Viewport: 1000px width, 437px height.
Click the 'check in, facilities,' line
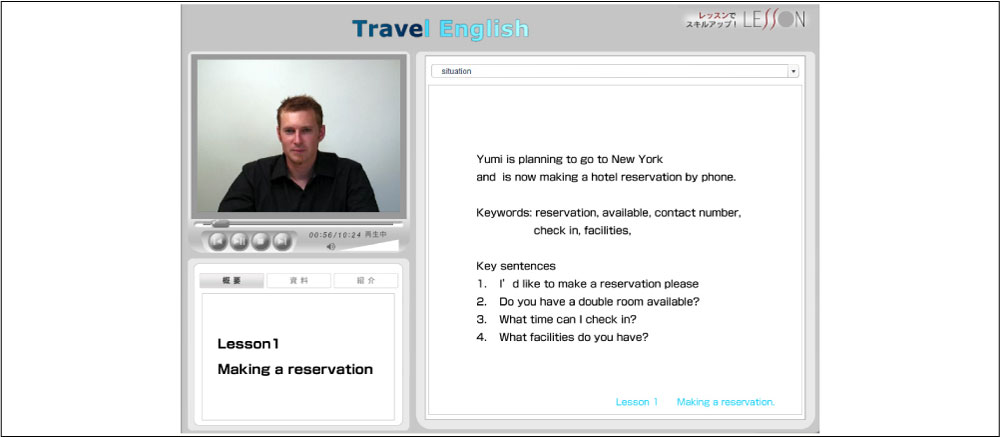point(582,231)
